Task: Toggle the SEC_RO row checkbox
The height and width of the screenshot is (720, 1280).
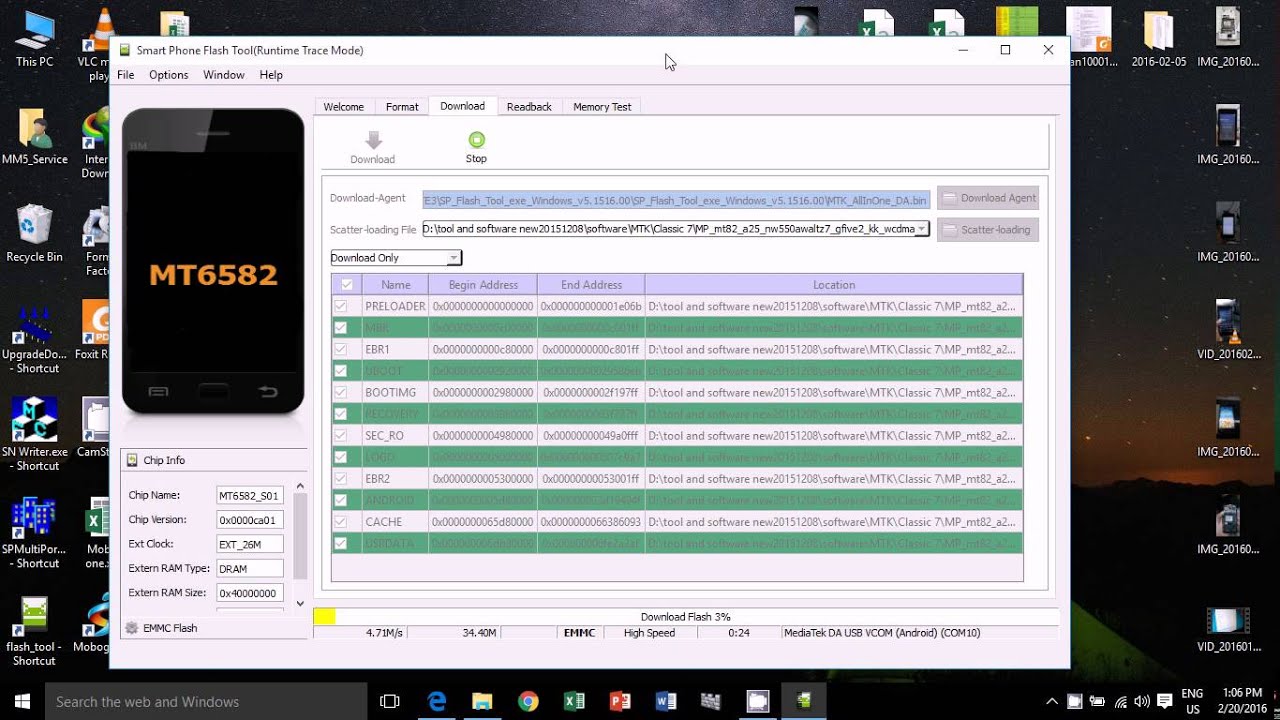Action: (x=341, y=435)
